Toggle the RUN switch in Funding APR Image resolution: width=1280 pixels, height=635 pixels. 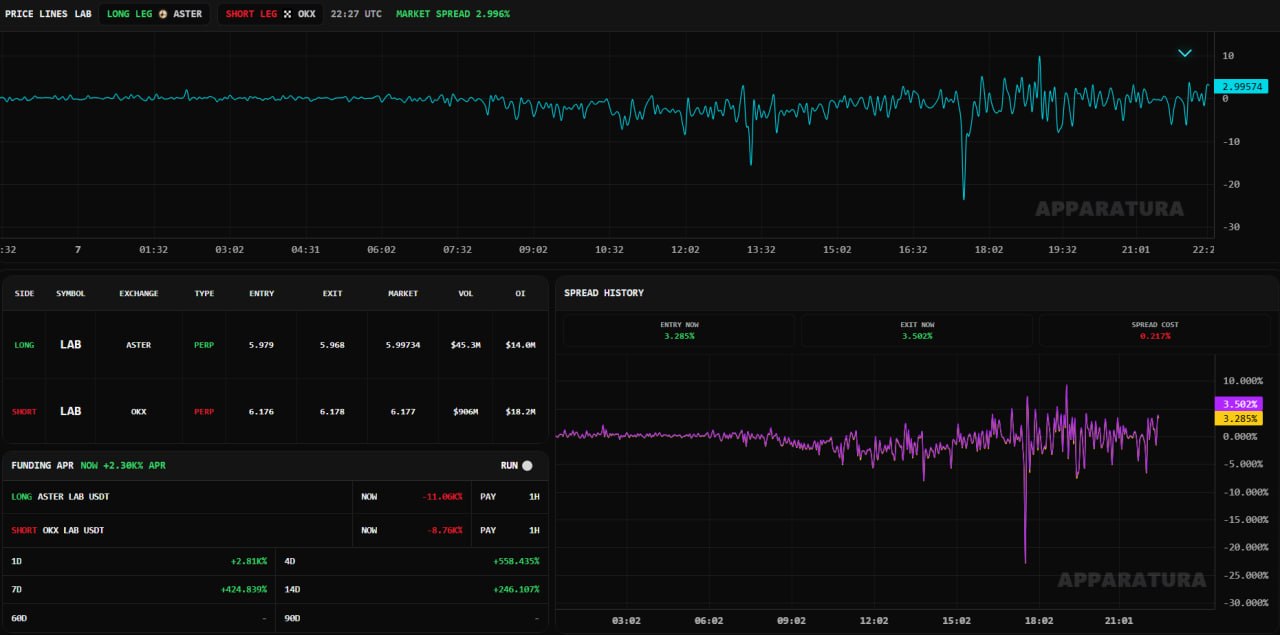(527, 466)
